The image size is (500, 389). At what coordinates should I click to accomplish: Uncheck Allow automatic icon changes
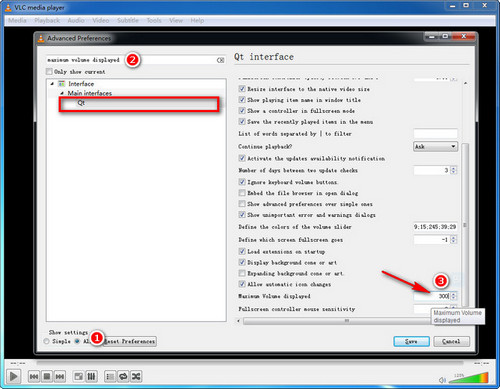coord(242,284)
